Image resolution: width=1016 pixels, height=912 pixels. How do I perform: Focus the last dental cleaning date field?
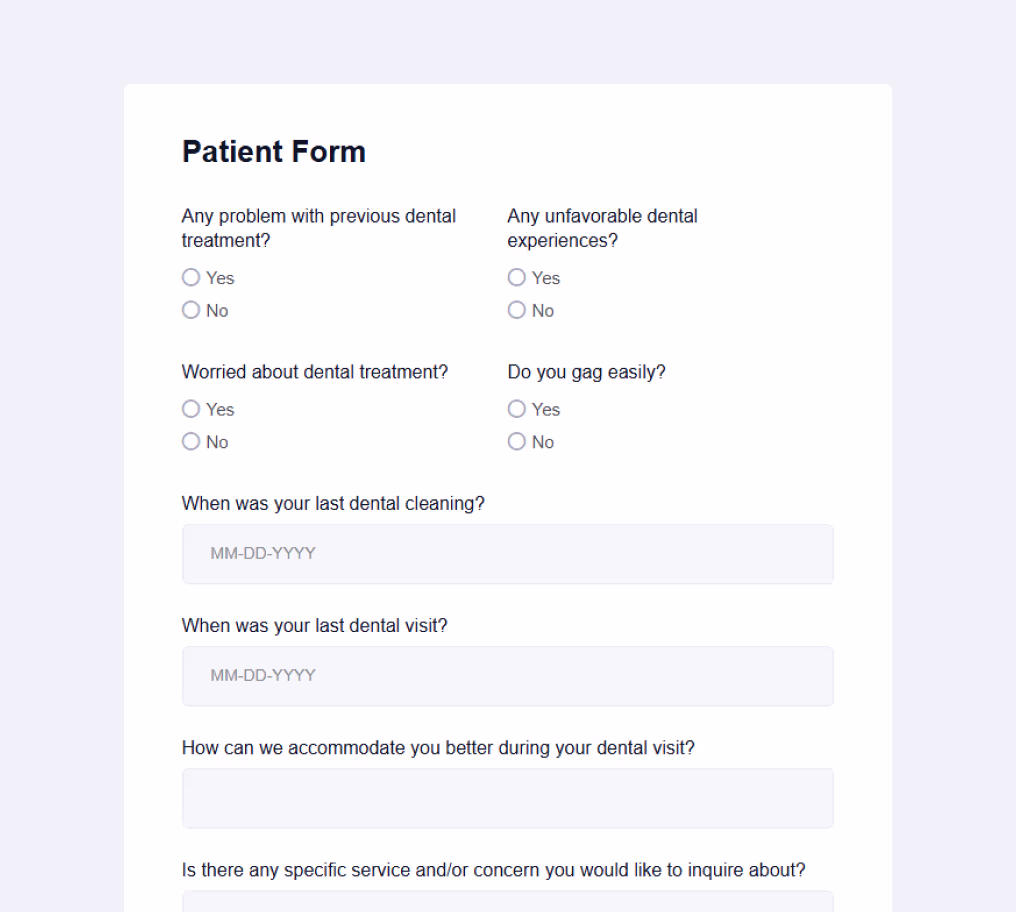507,554
